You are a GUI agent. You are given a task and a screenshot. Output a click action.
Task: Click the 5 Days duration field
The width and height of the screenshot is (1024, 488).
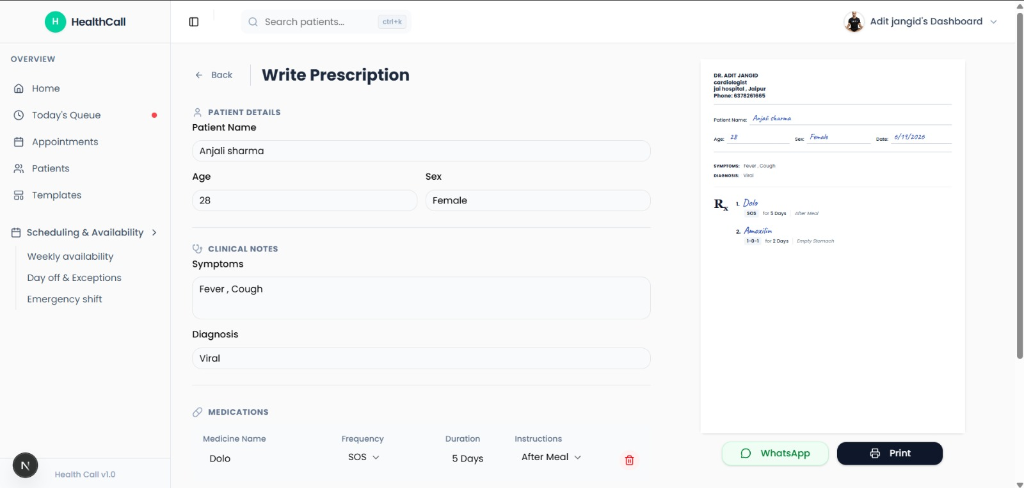pos(468,459)
